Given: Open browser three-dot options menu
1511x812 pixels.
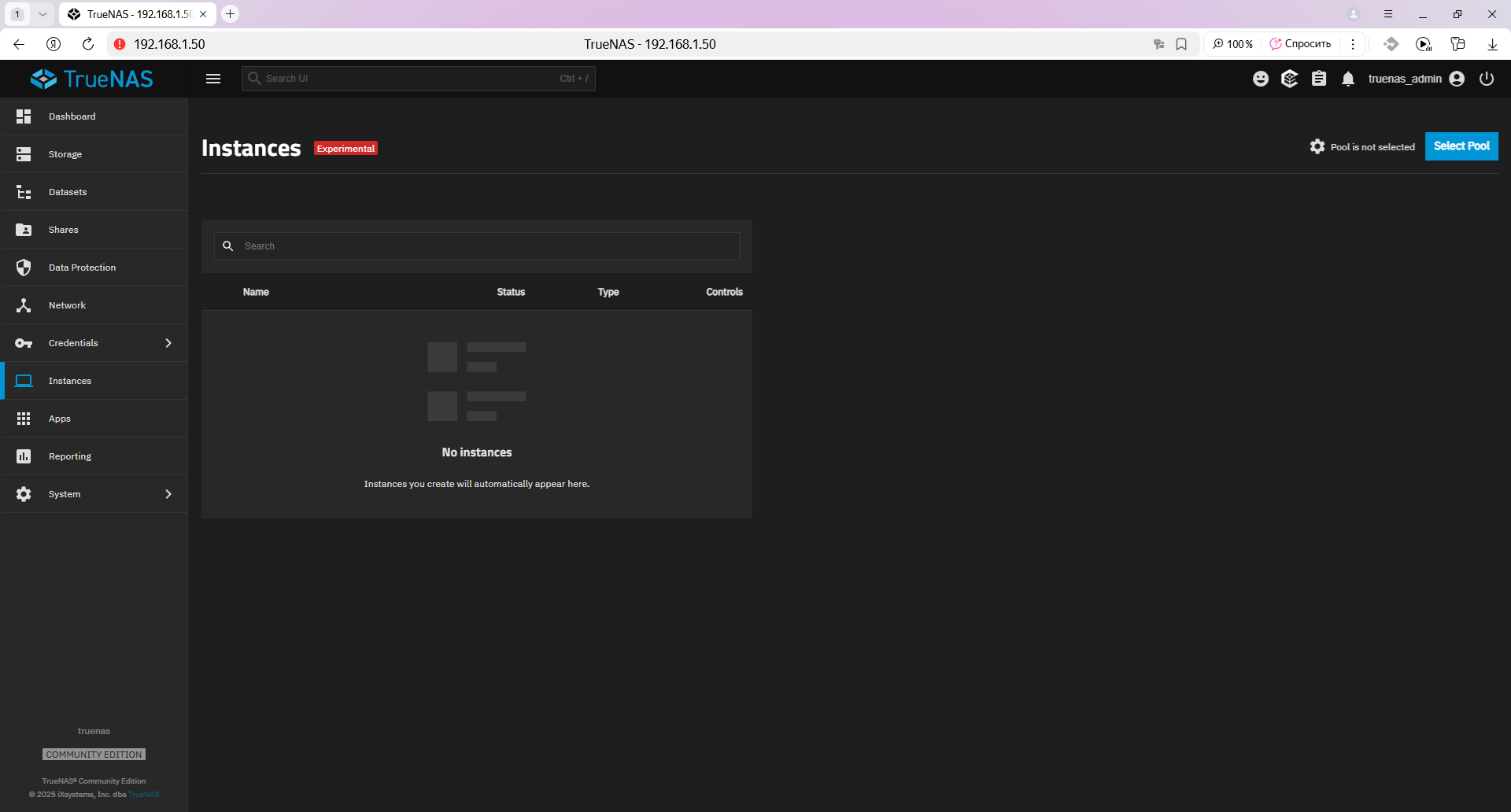Looking at the screenshot, I should click(x=1353, y=44).
